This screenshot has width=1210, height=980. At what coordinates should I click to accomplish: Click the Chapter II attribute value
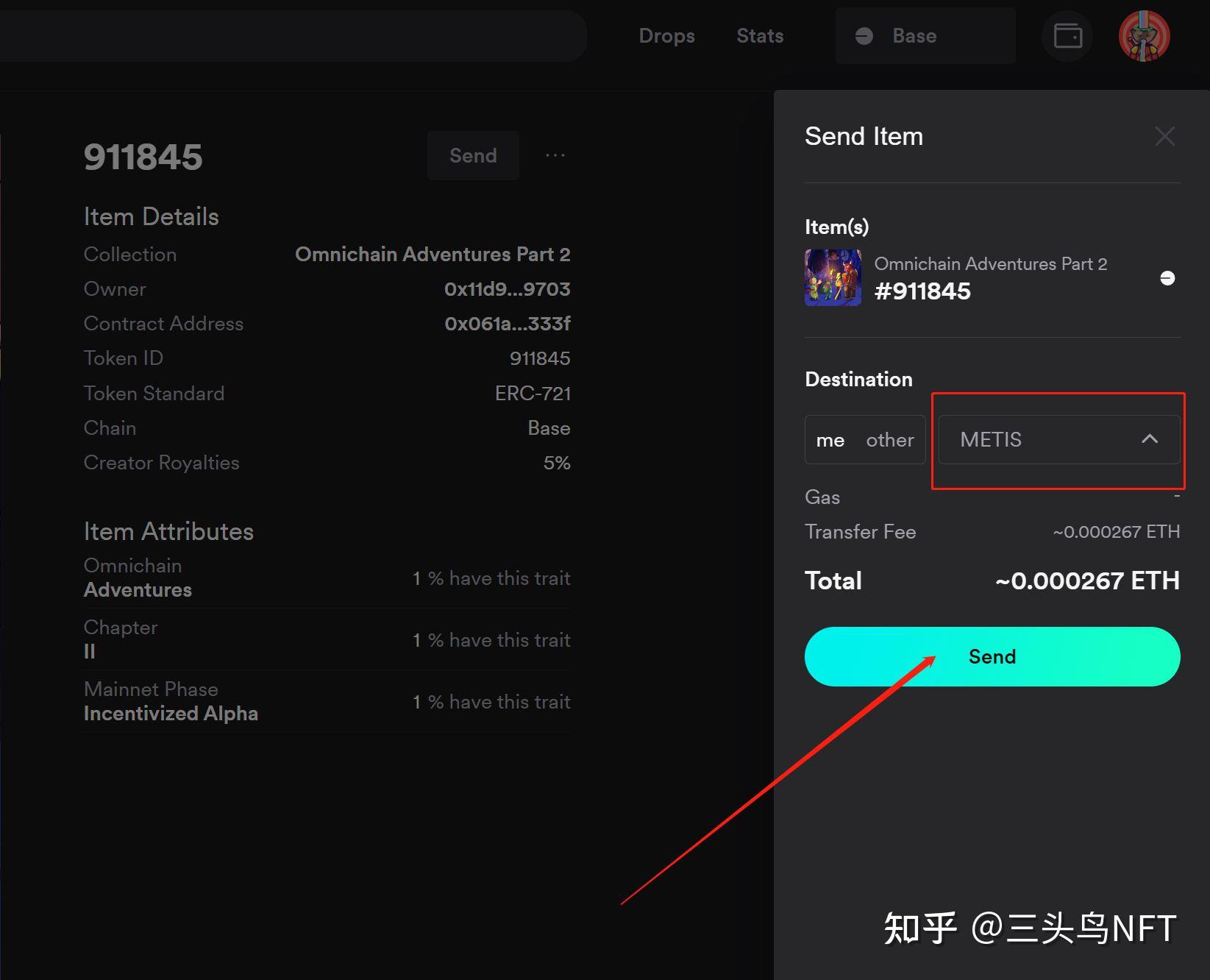click(x=90, y=652)
